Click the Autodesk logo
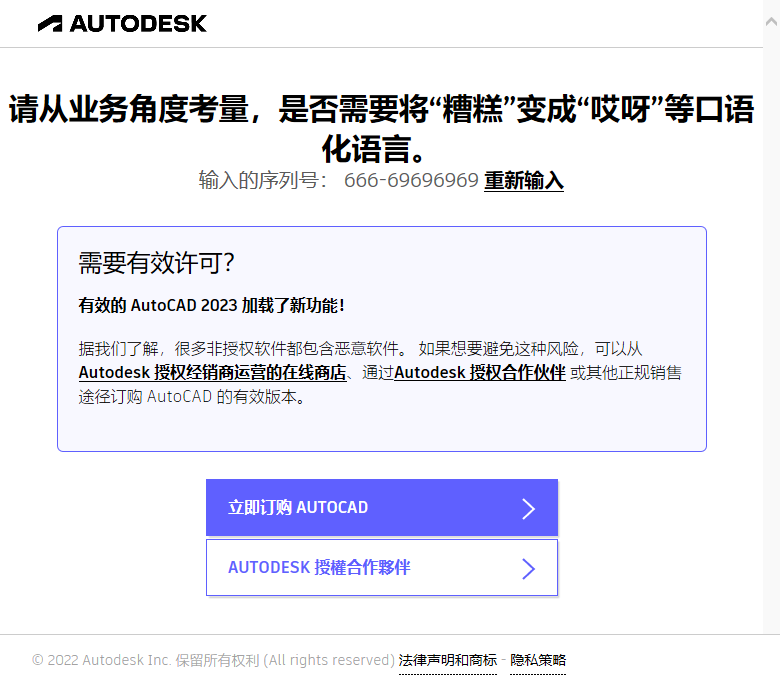Viewport: 780px width, 690px height. [122, 23]
